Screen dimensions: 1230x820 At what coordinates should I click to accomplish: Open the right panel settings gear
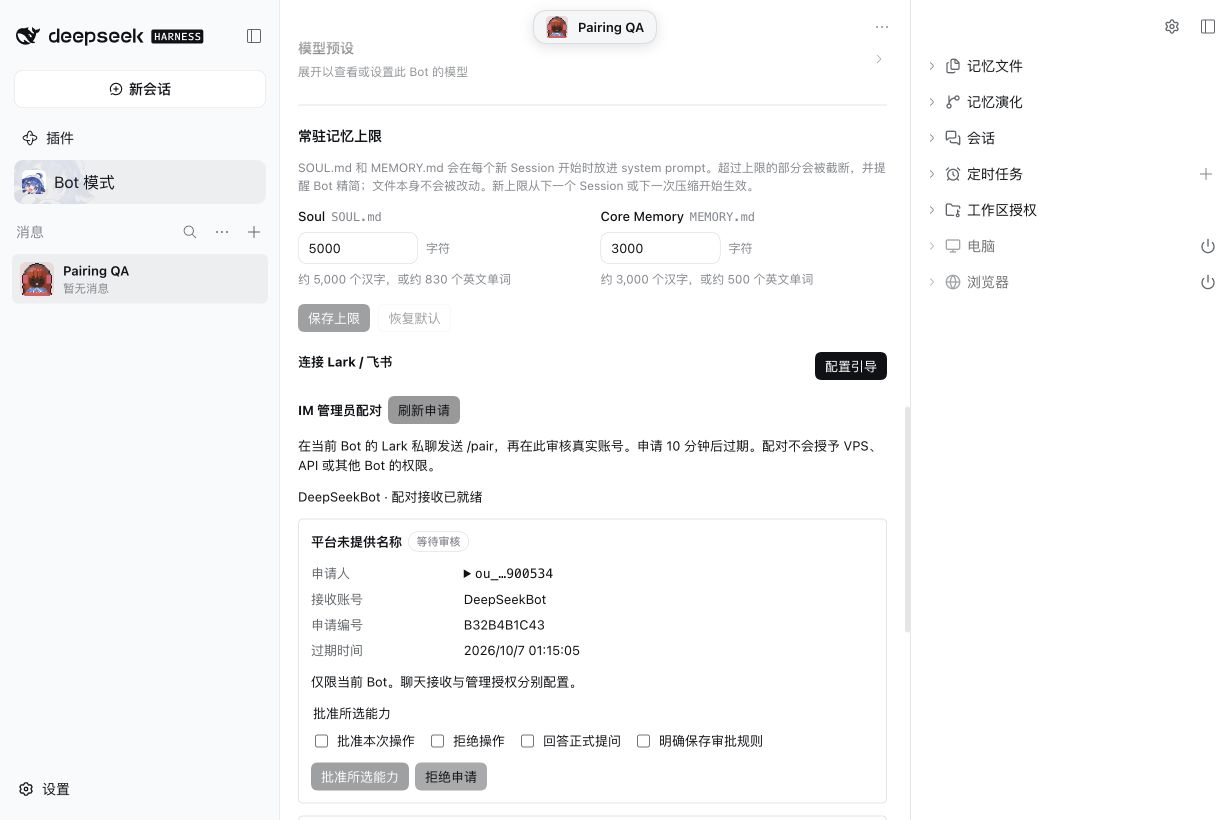pyautogui.click(x=1172, y=27)
